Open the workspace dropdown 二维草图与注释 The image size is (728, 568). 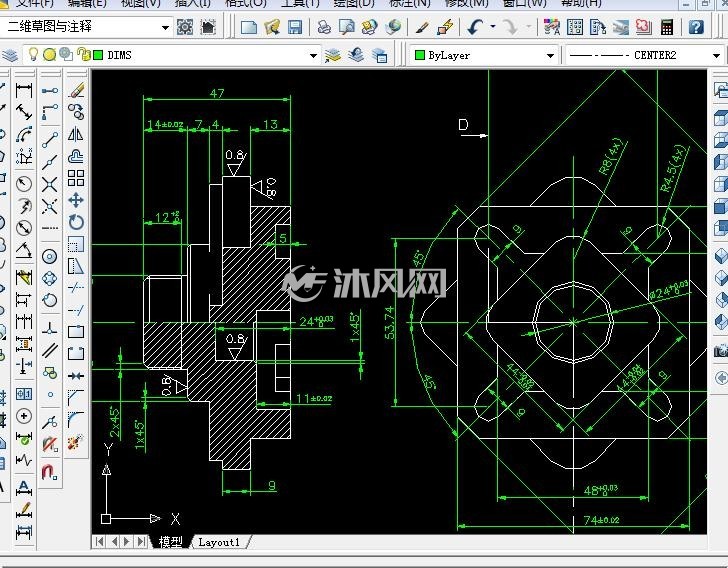click(x=87, y=27)
